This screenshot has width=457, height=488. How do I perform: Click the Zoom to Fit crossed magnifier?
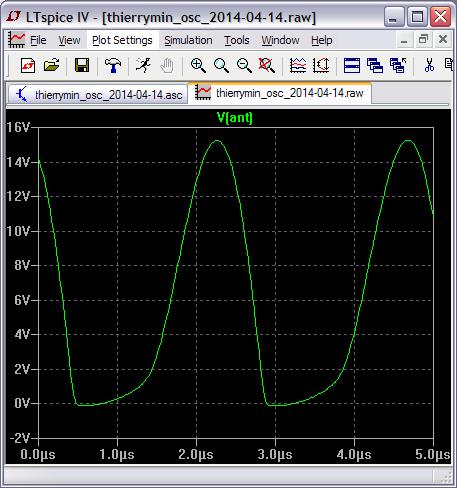[x=267, y=65]
